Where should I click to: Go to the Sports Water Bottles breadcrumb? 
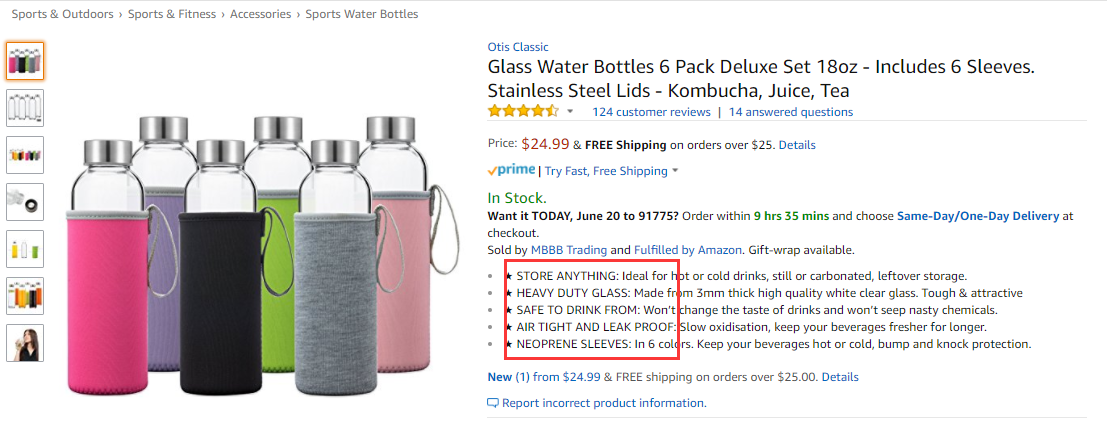click(361, 14)
